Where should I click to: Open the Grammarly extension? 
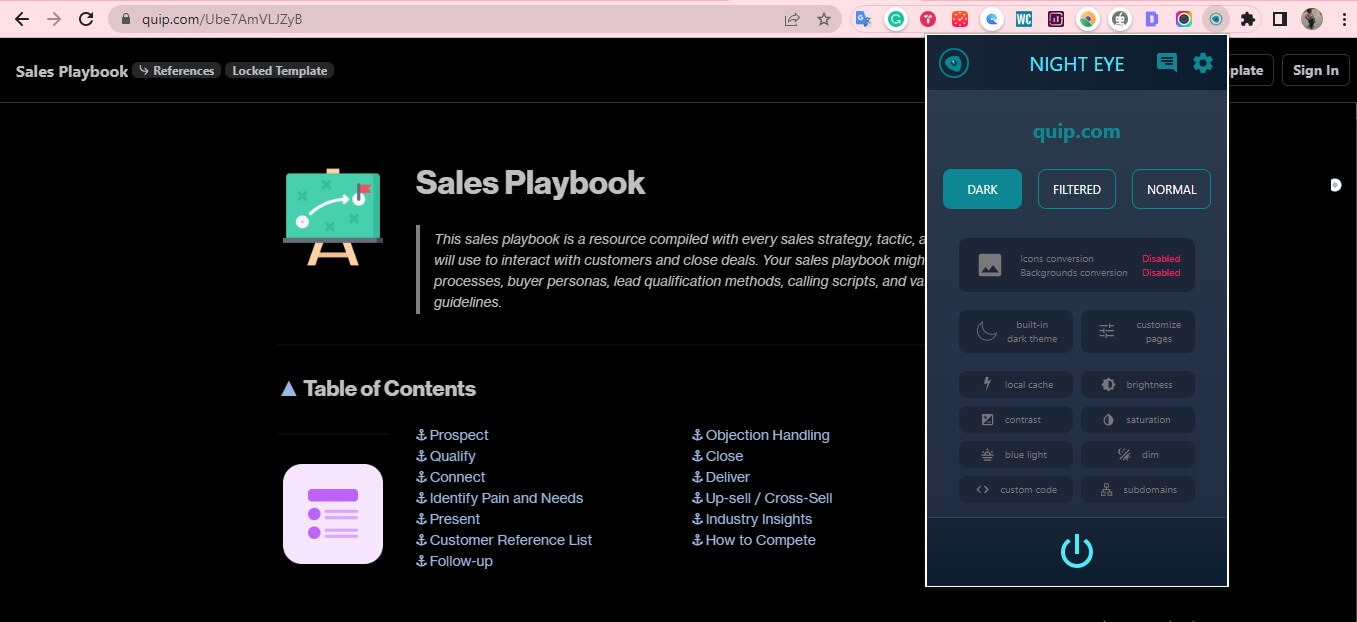[896, 19]
